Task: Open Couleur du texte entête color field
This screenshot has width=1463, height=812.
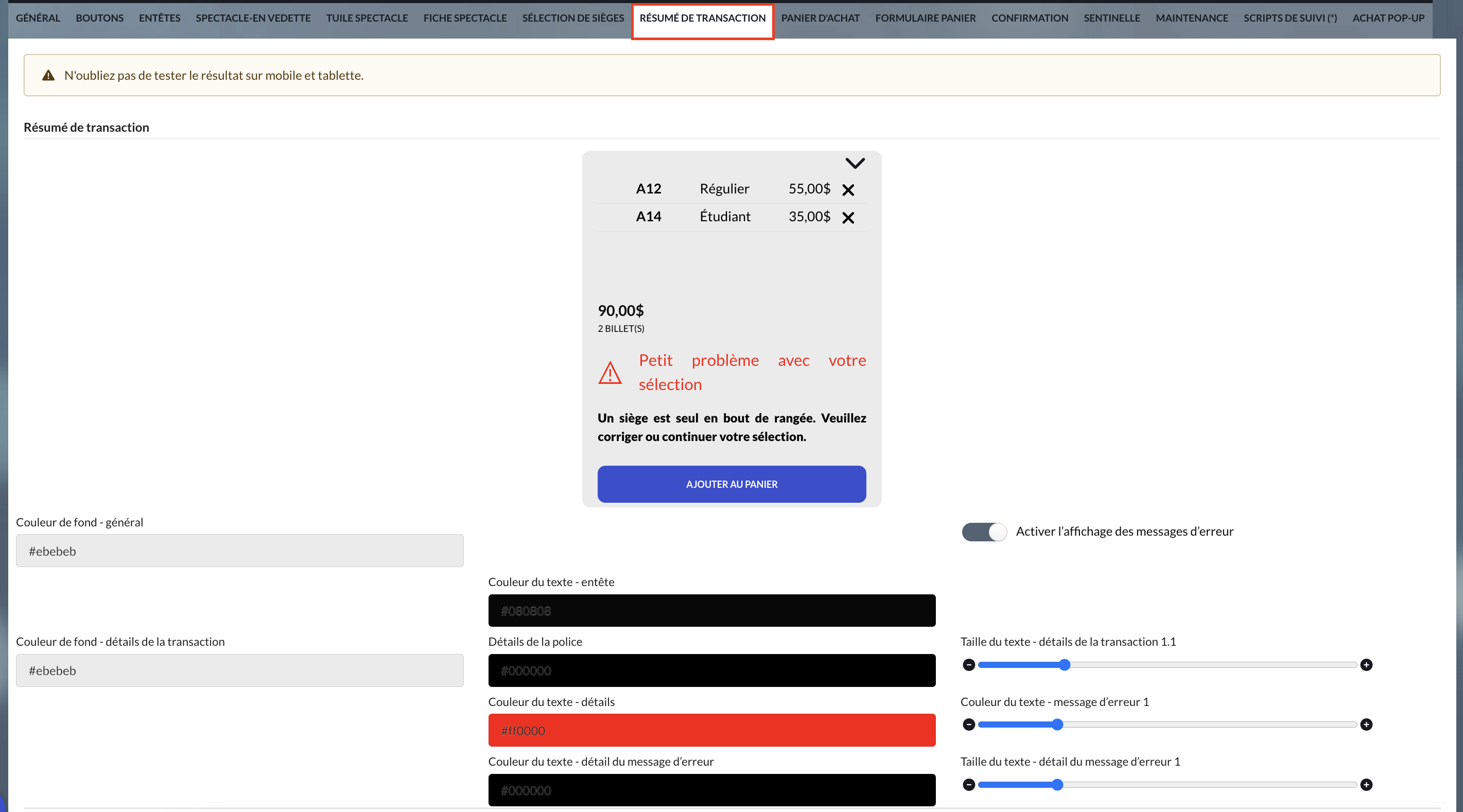Action: (x=711, y=611)
